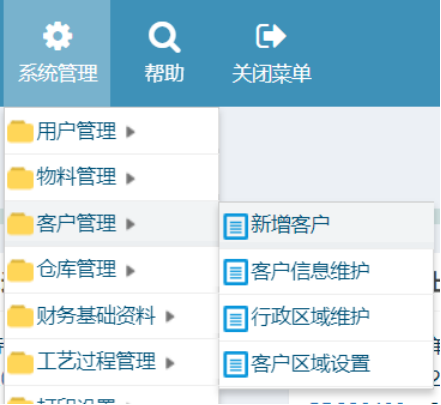Open the 新增客户 menu entry
441x405 pixels.
tap(326, 225)
